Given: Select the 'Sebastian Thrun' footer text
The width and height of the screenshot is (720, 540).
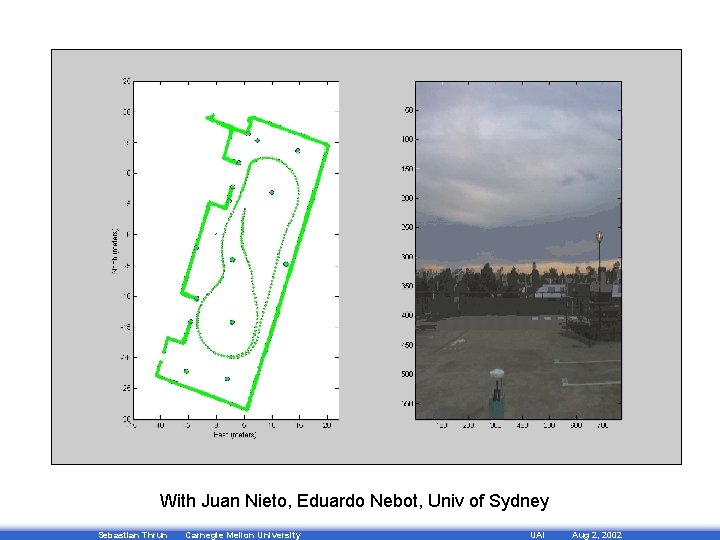Looking at the screenshot, I should click(133, 535).
